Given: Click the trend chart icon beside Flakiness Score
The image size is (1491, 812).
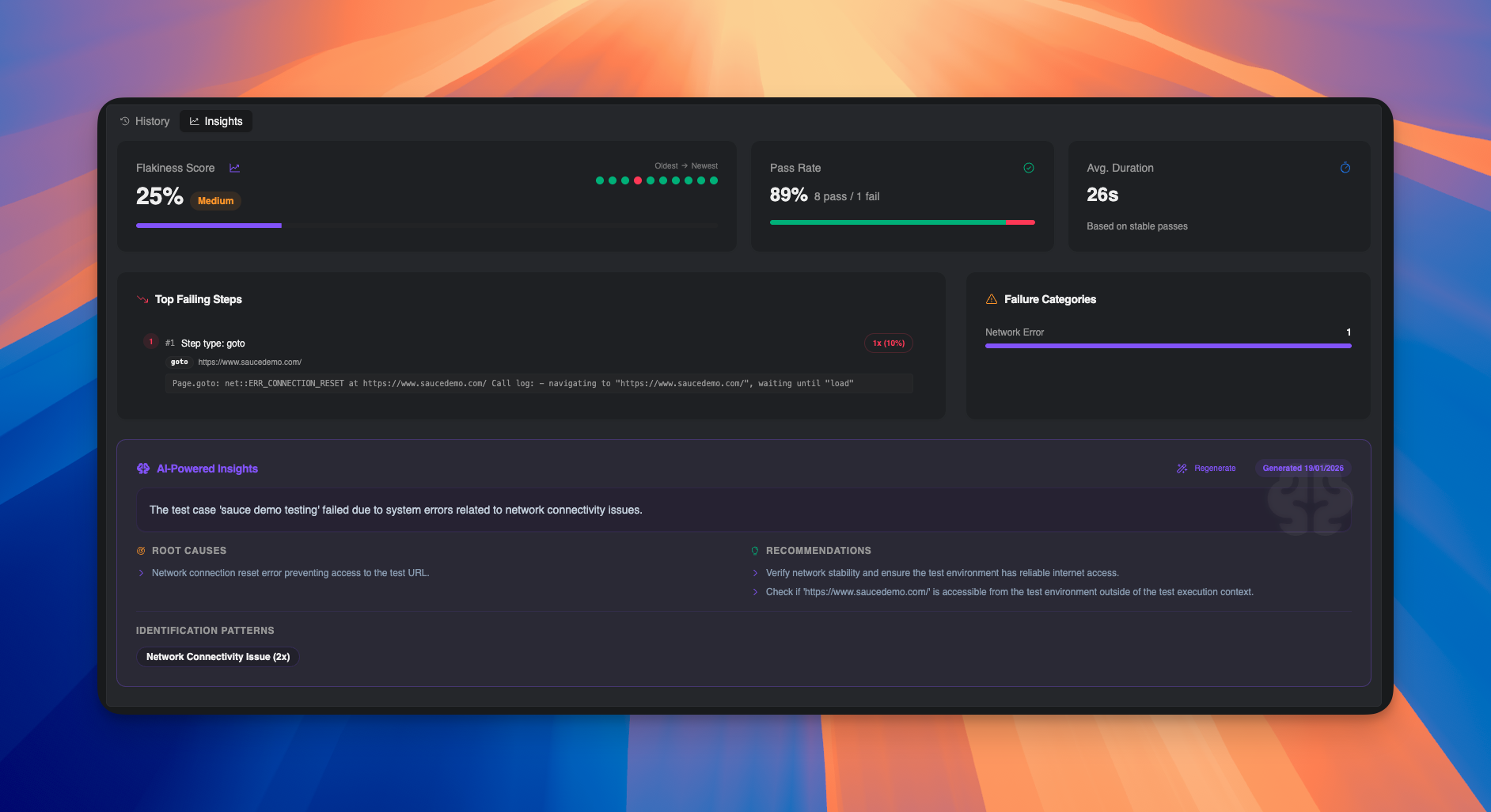Looking at the screenshot, I should point(234,168).
